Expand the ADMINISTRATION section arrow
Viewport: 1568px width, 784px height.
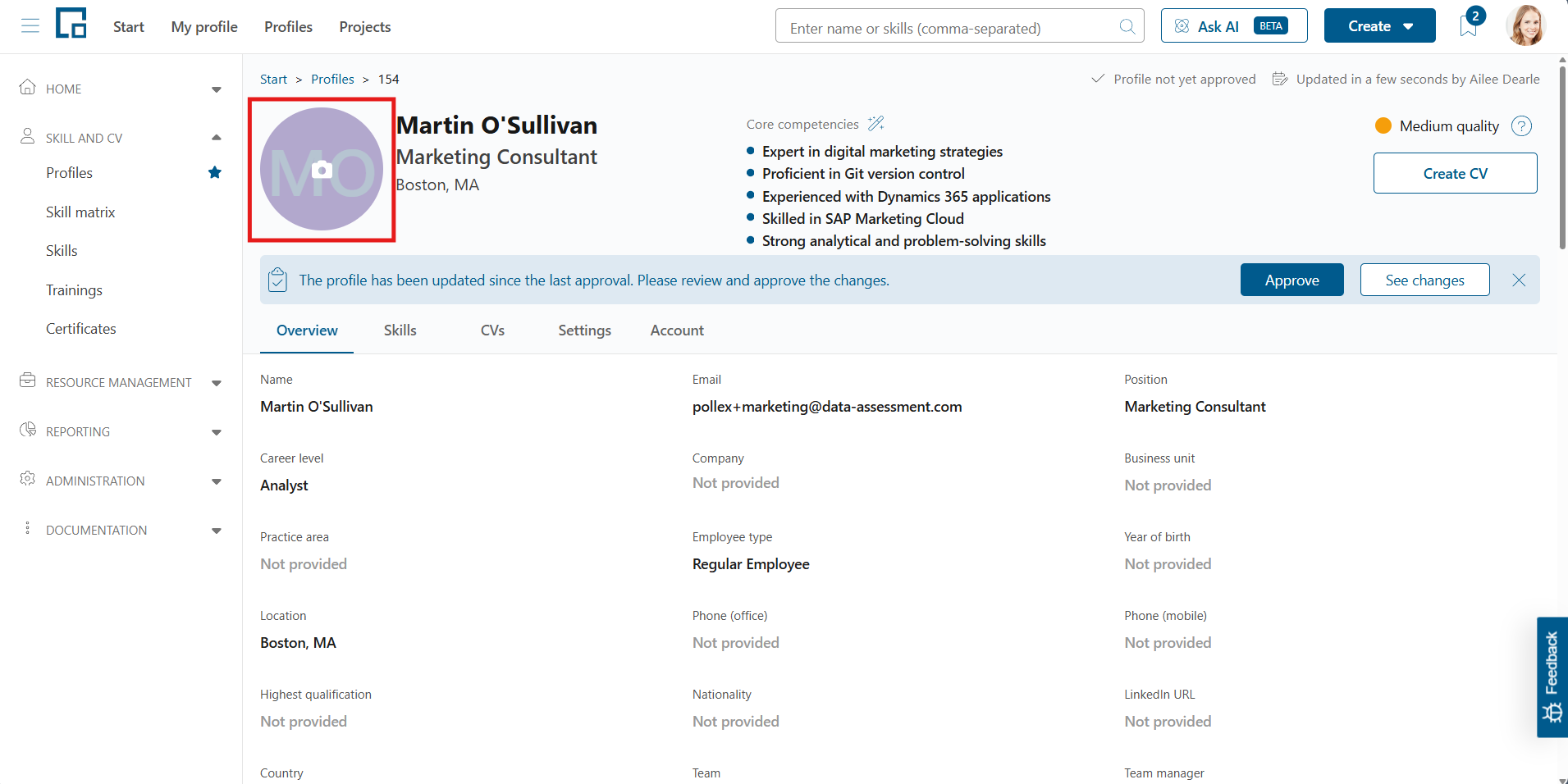[217, 481]
